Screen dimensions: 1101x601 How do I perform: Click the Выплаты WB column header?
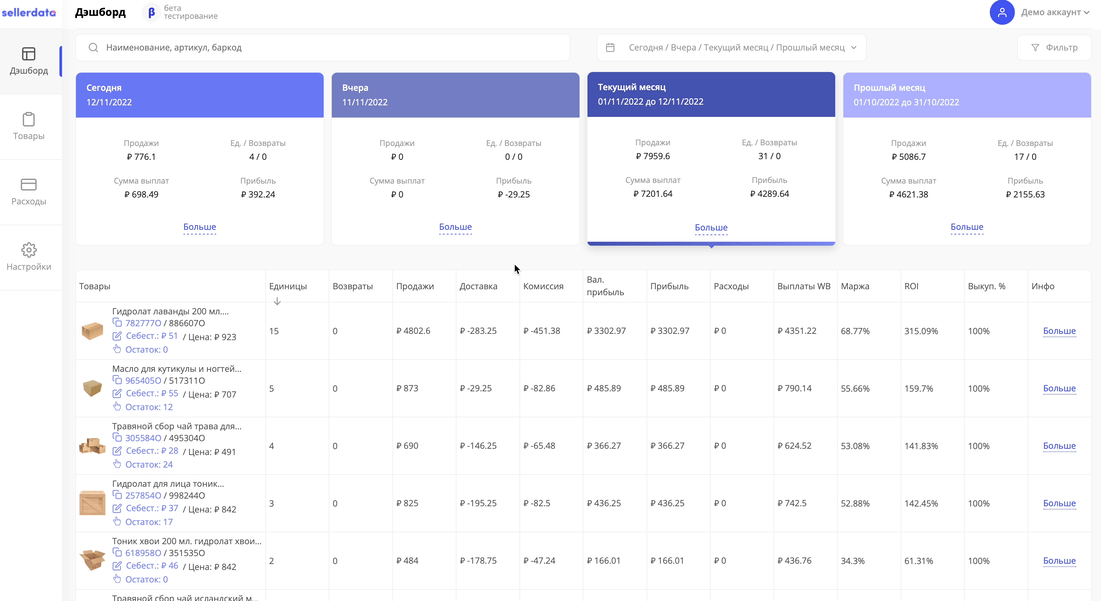coord(804,286)
